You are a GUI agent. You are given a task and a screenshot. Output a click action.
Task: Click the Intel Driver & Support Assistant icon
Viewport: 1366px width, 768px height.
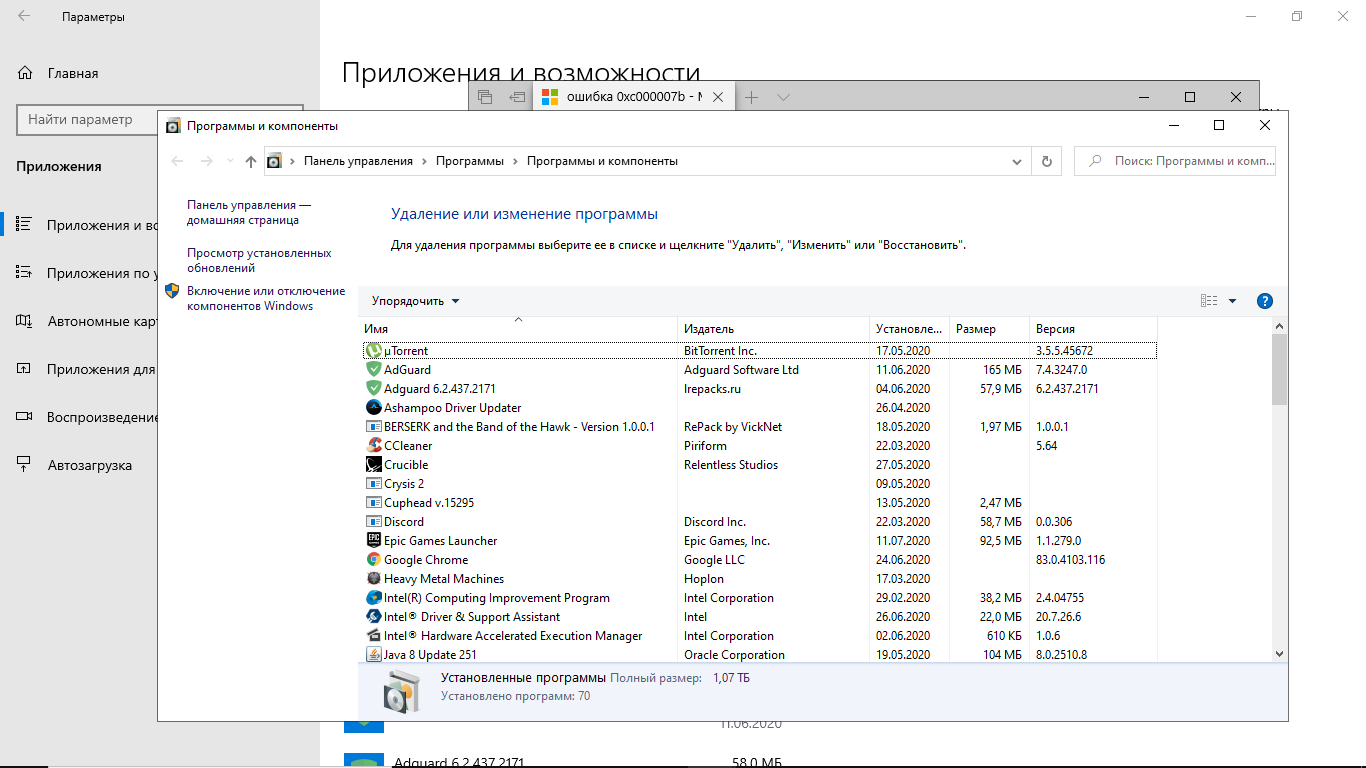click(374, 617)
